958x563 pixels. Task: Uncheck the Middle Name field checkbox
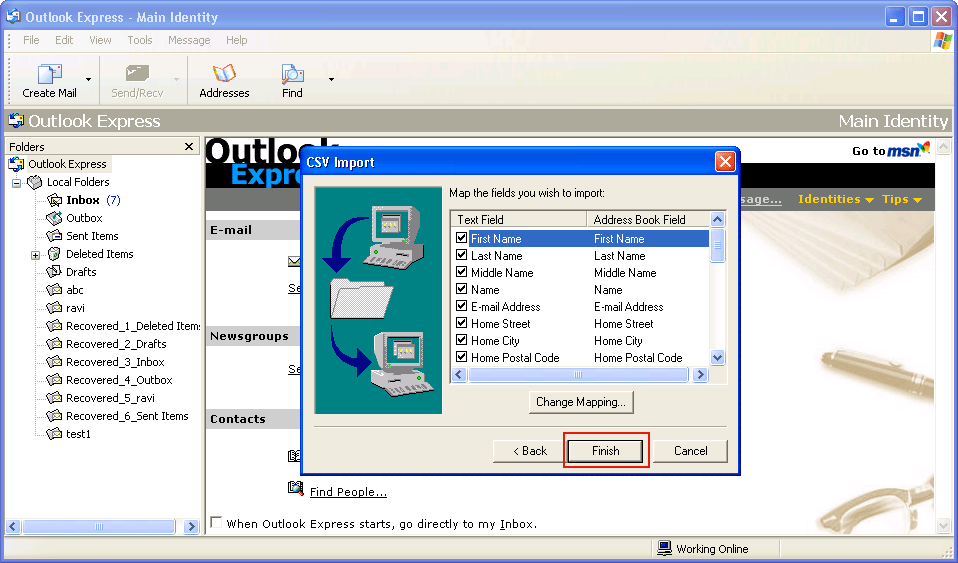461,272
